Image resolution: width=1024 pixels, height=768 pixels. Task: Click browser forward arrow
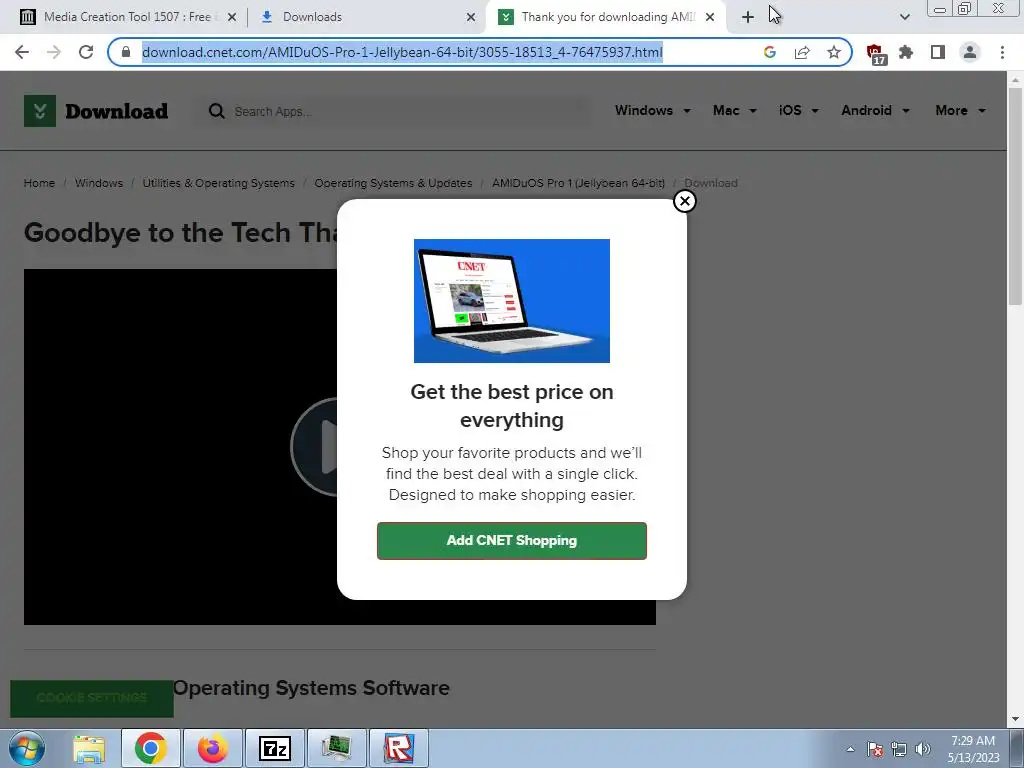pyautogui.click(x=54, y=52)
